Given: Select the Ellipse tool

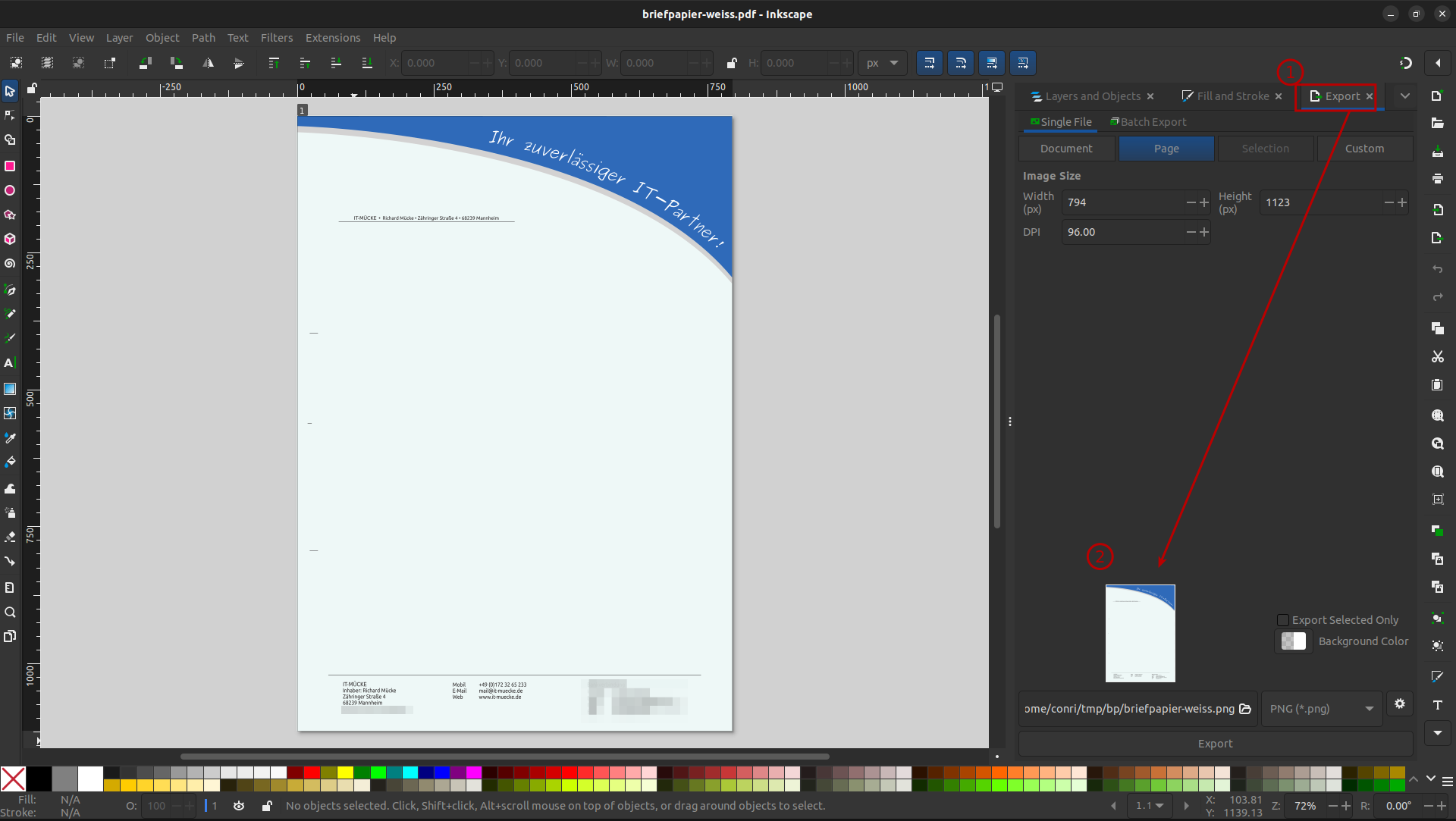Looking at the screenshot, I should [10, 190].
